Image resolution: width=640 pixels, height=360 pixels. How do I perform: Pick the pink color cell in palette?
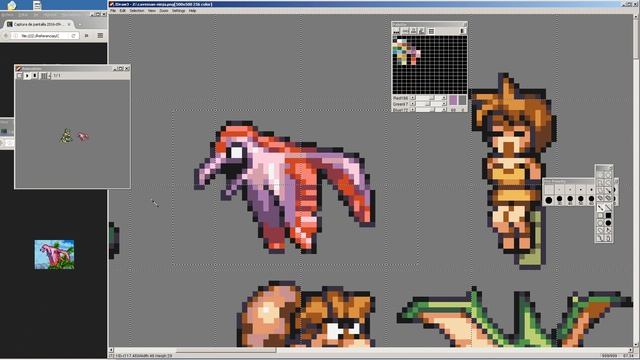coord(418,53)
